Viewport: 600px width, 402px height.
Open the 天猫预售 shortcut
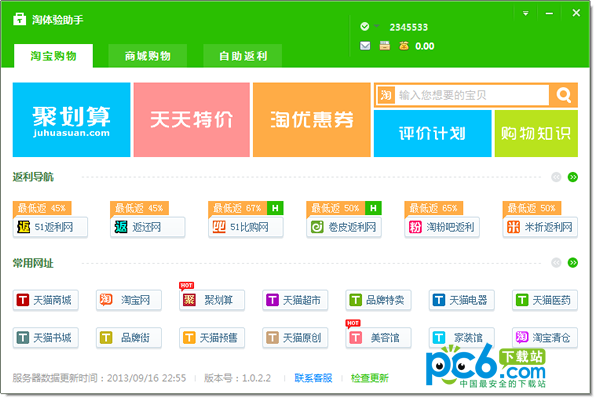(212, 338)
